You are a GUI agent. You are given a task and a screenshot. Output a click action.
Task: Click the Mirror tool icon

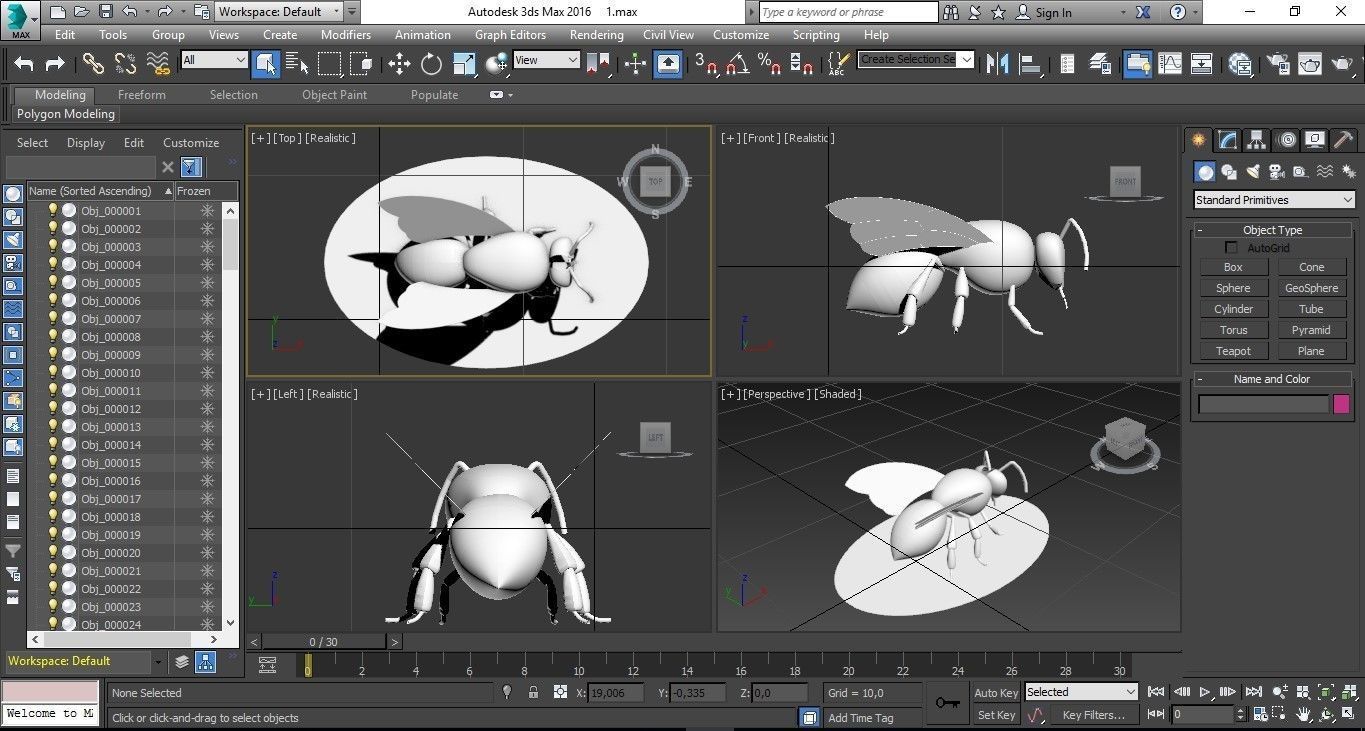coord(997,63)
